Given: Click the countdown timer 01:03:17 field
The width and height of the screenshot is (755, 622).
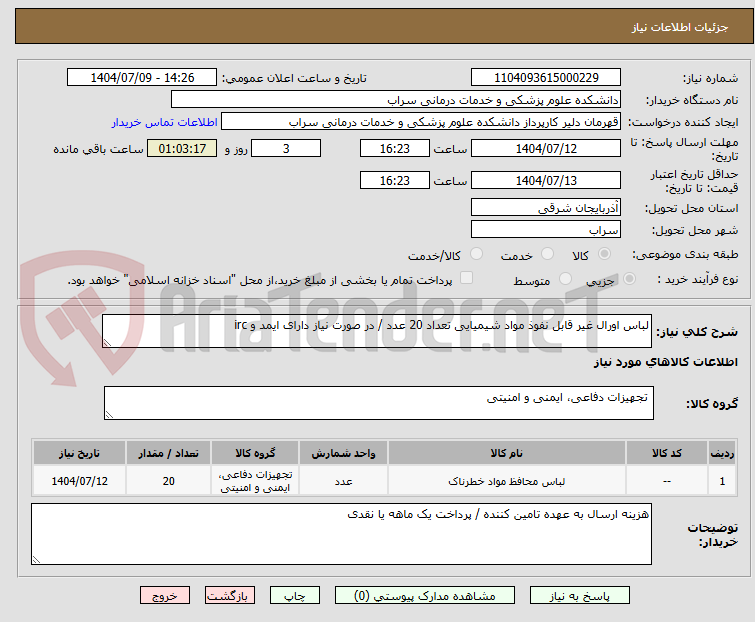Looking at the screenshot, I should [182, 148].
